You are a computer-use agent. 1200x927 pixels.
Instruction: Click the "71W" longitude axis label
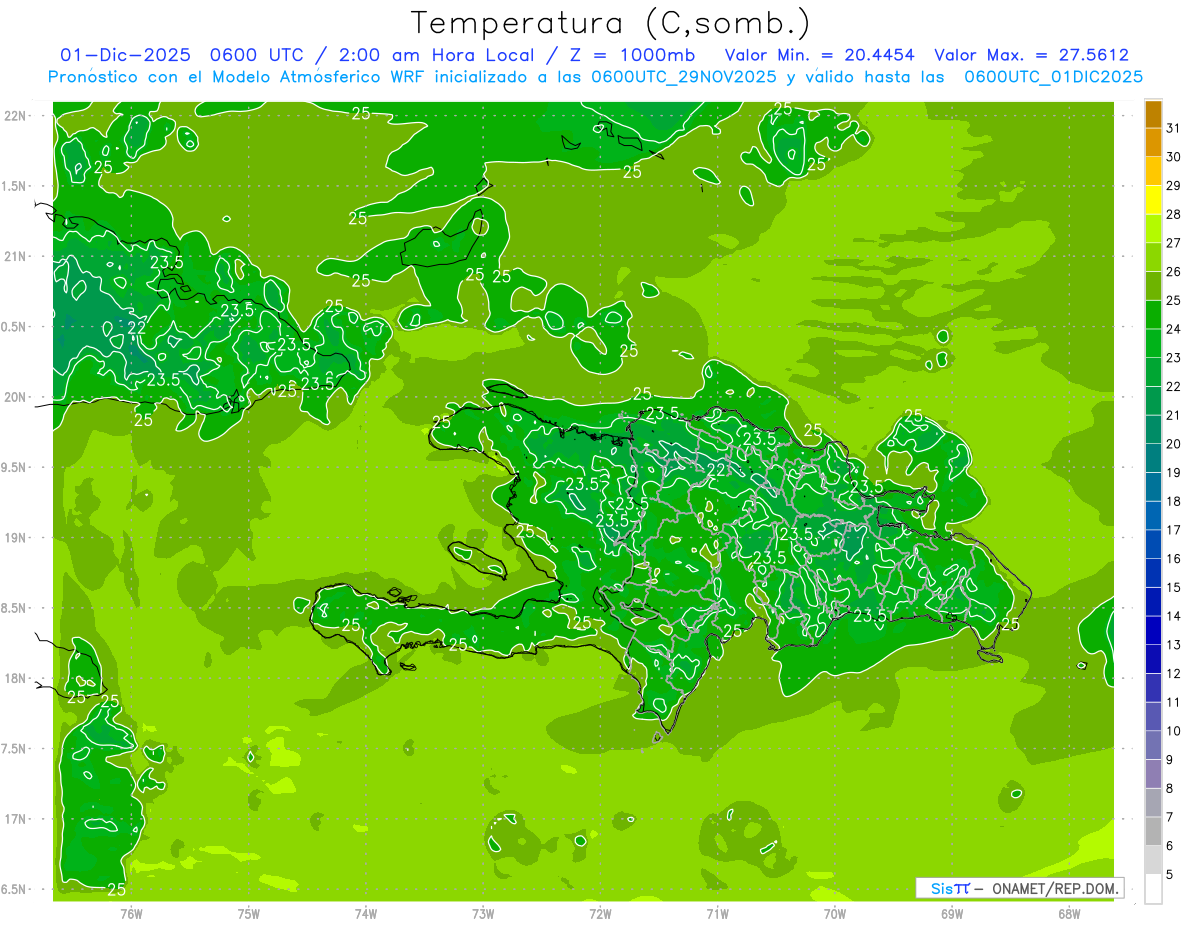tap(717, 914)
